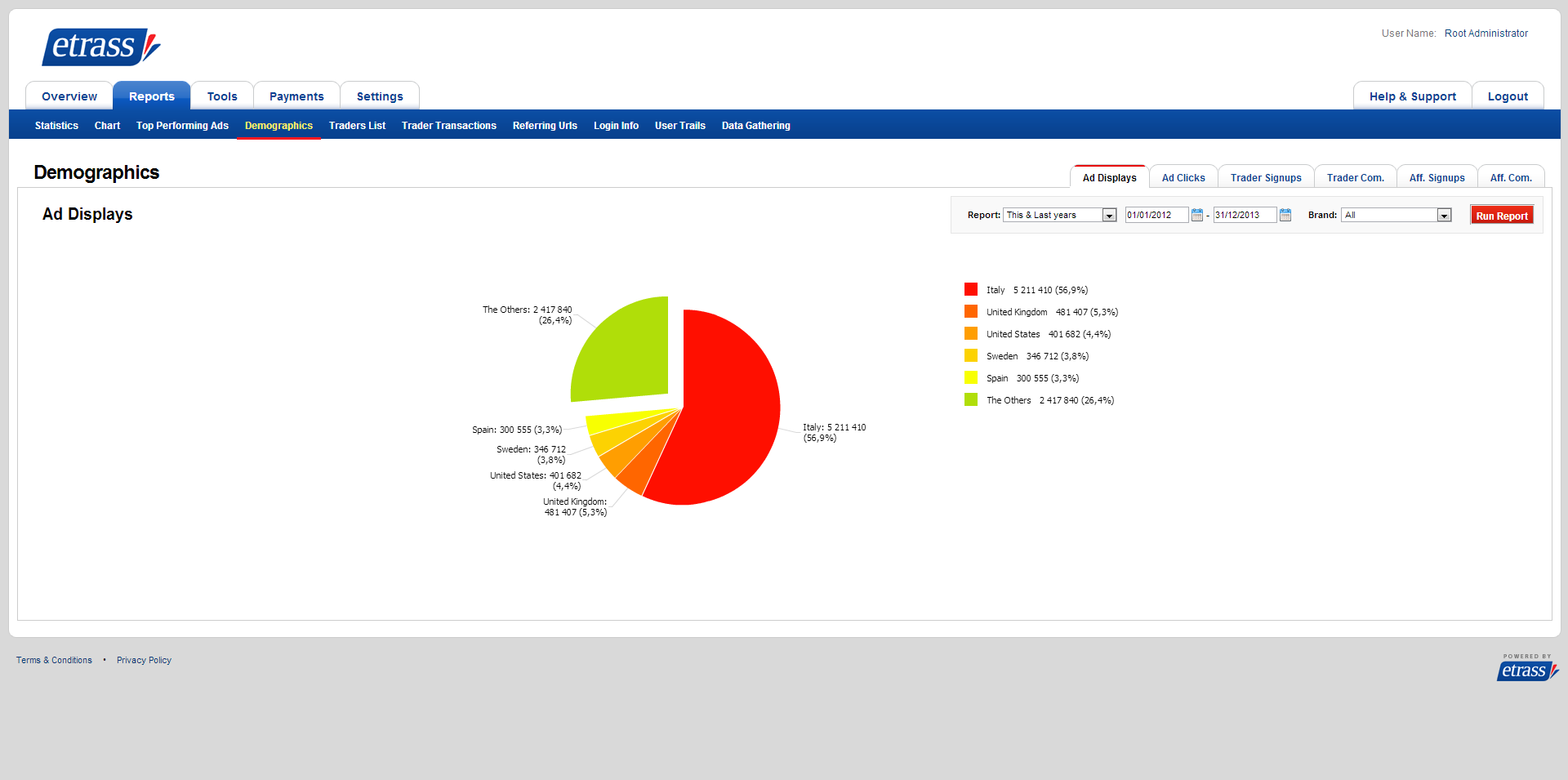This screenshot has height=780, width=1568.
Task: Open the Aff. Com. tab
Action: [x=1511, y=177]
